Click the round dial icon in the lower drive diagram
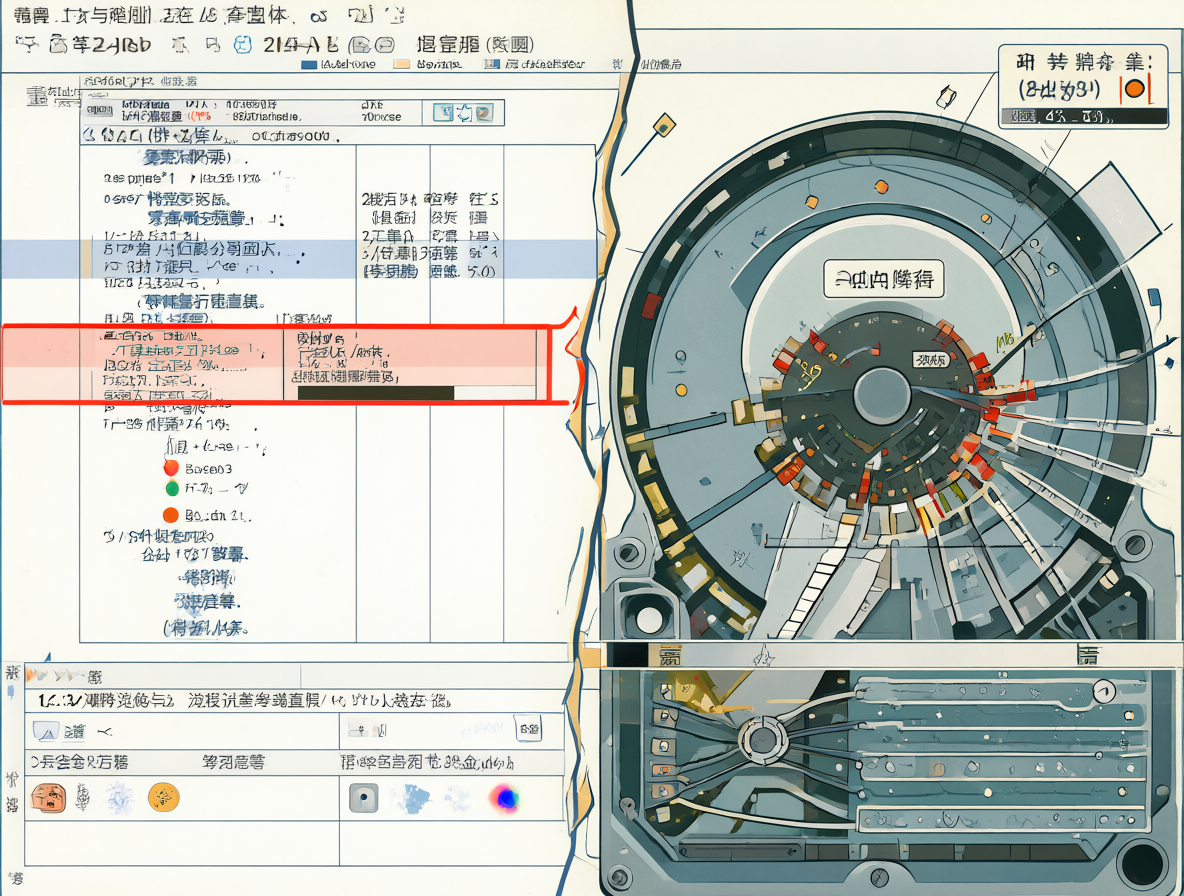The image size is (1184, 896). [x=1104, y=690]
